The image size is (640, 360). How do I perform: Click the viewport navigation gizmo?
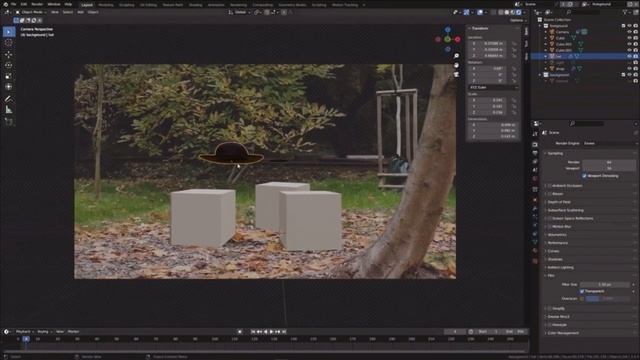[x=448, y=39]
